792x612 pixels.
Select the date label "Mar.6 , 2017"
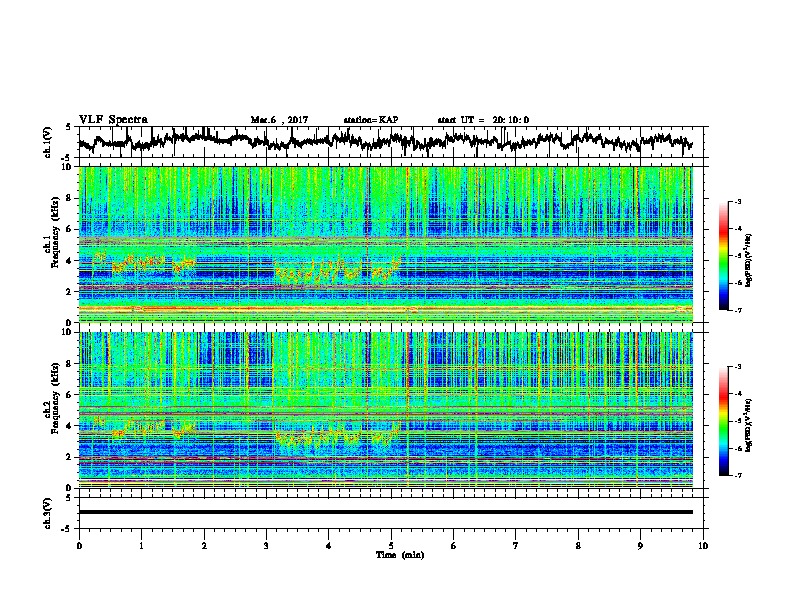pos(279,120)
